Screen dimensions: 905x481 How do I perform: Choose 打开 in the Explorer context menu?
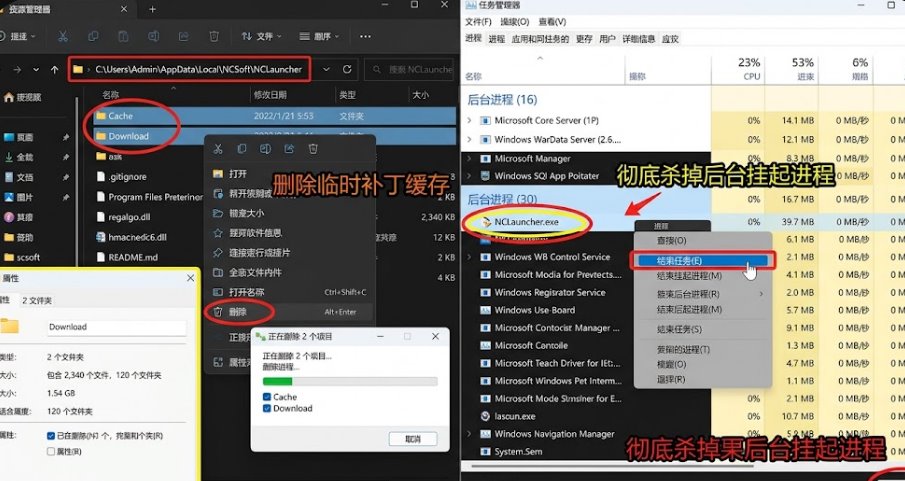point(238,174)
